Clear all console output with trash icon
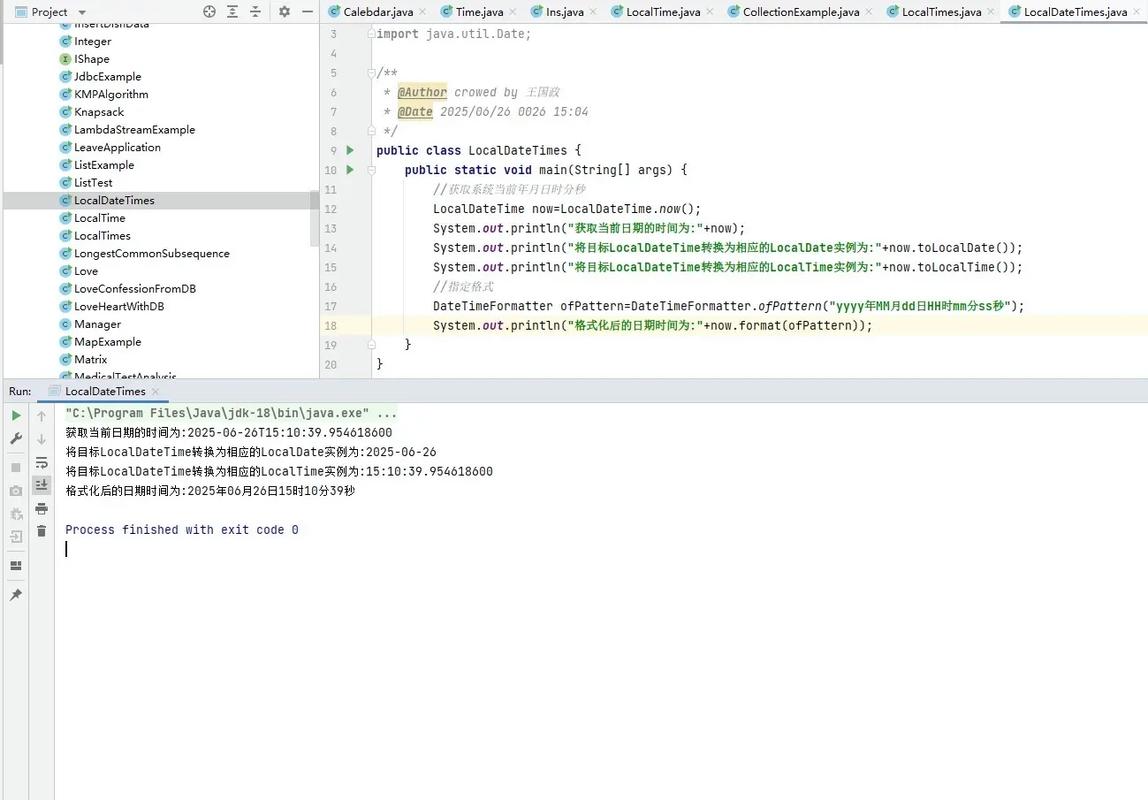 pos(41,530)
